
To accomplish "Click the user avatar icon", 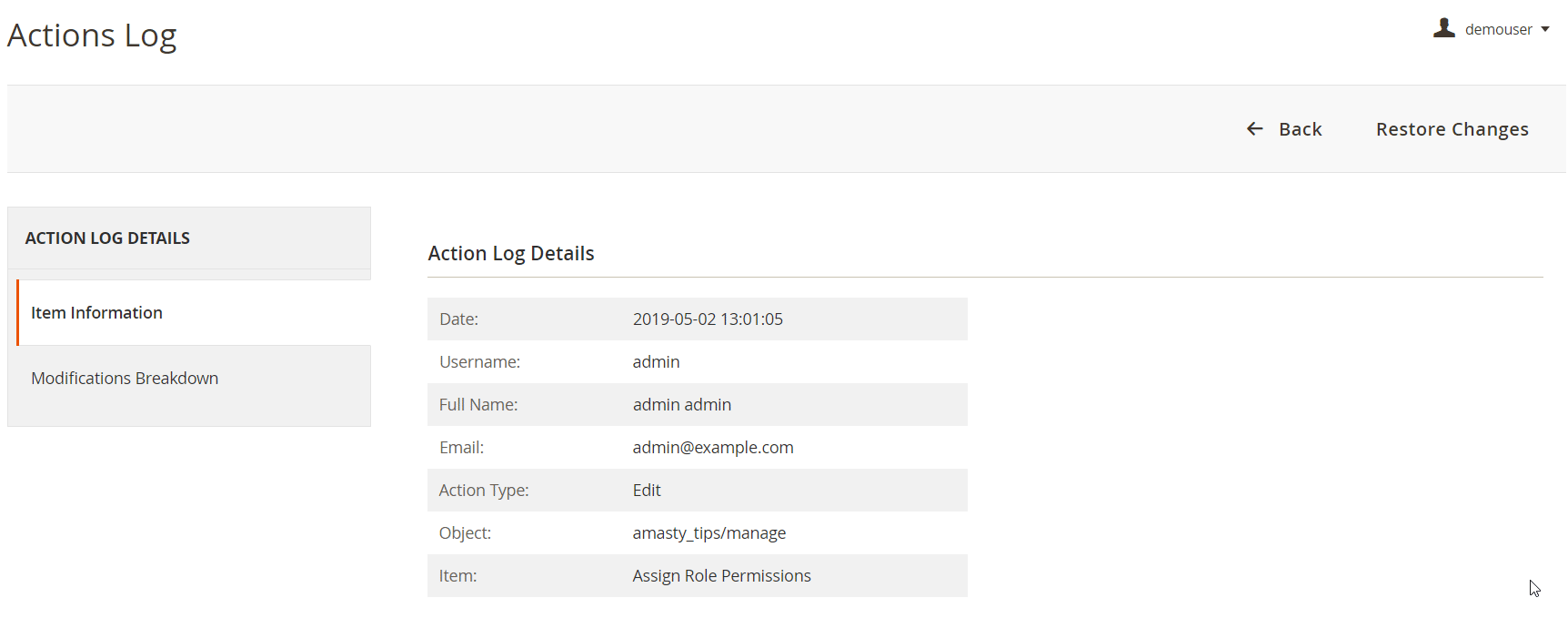I will [1443, 28].
